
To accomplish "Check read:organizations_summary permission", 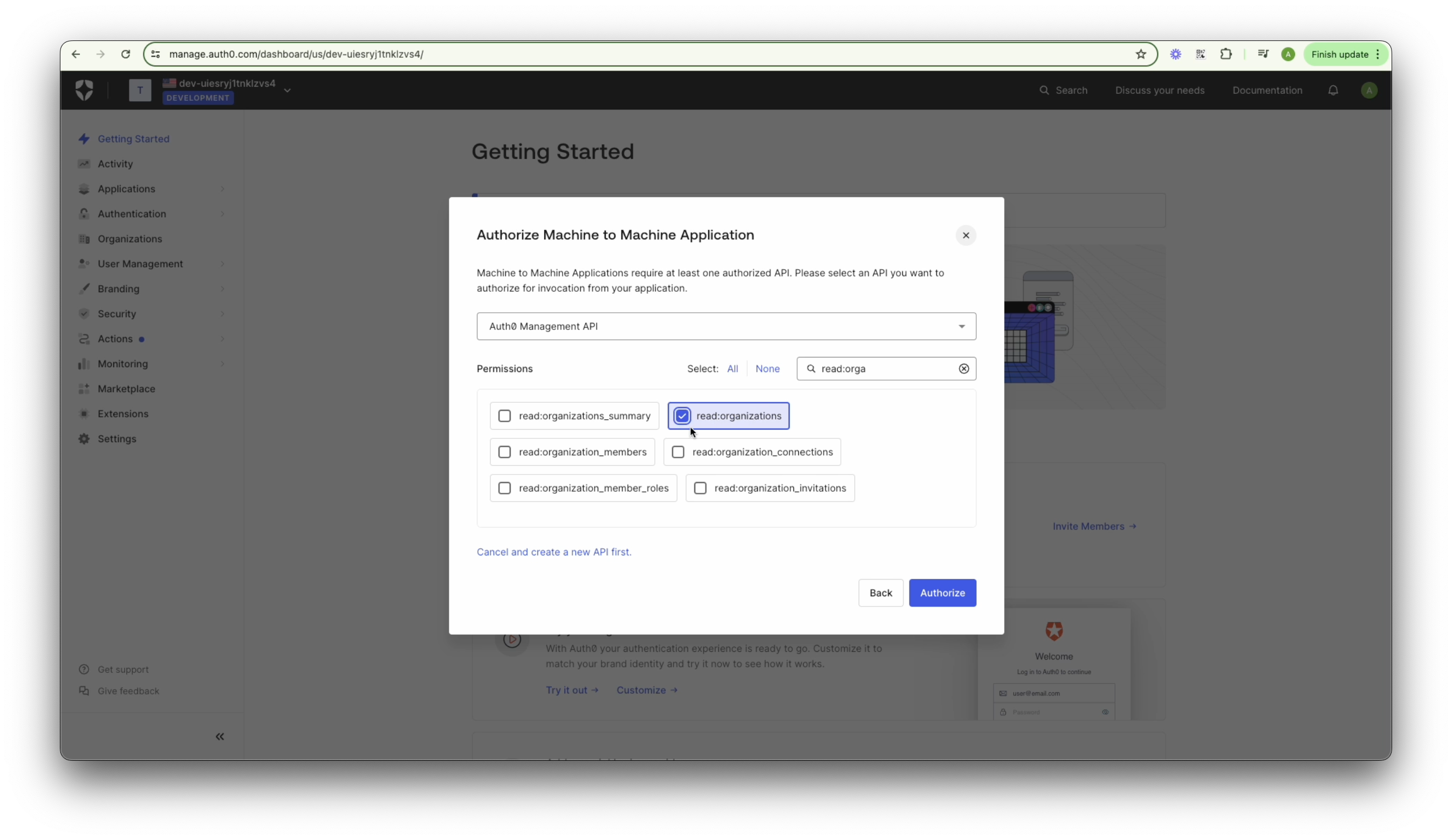I will tap(504, 416).
